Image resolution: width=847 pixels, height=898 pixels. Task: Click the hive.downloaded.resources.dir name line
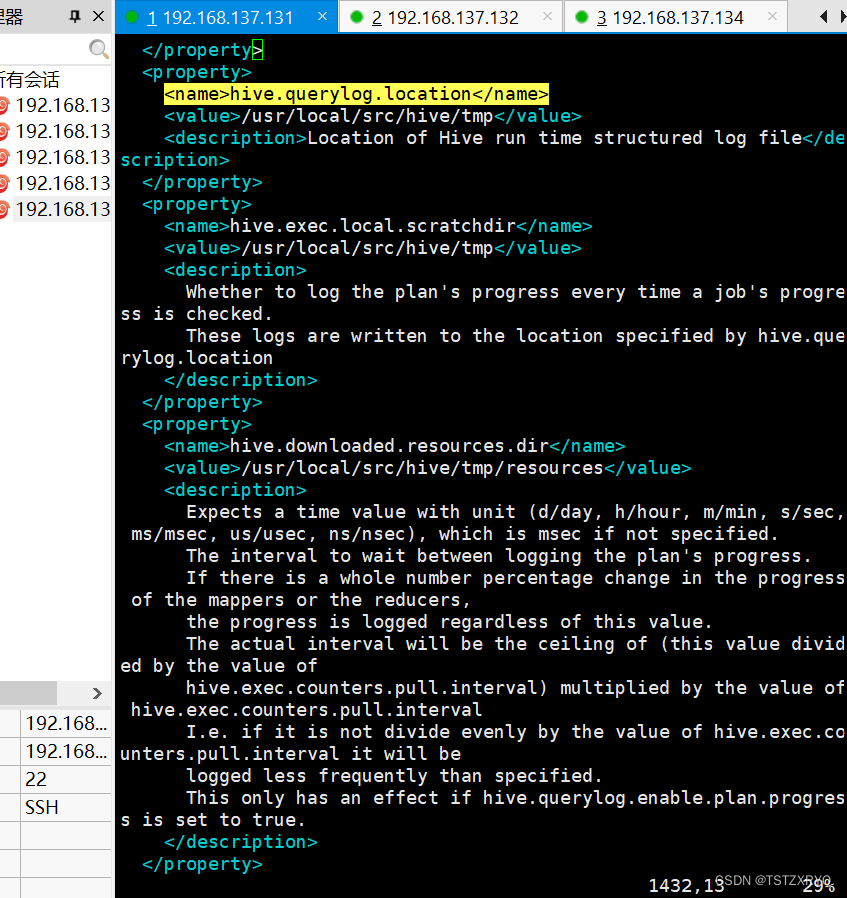tap(395, 446)
